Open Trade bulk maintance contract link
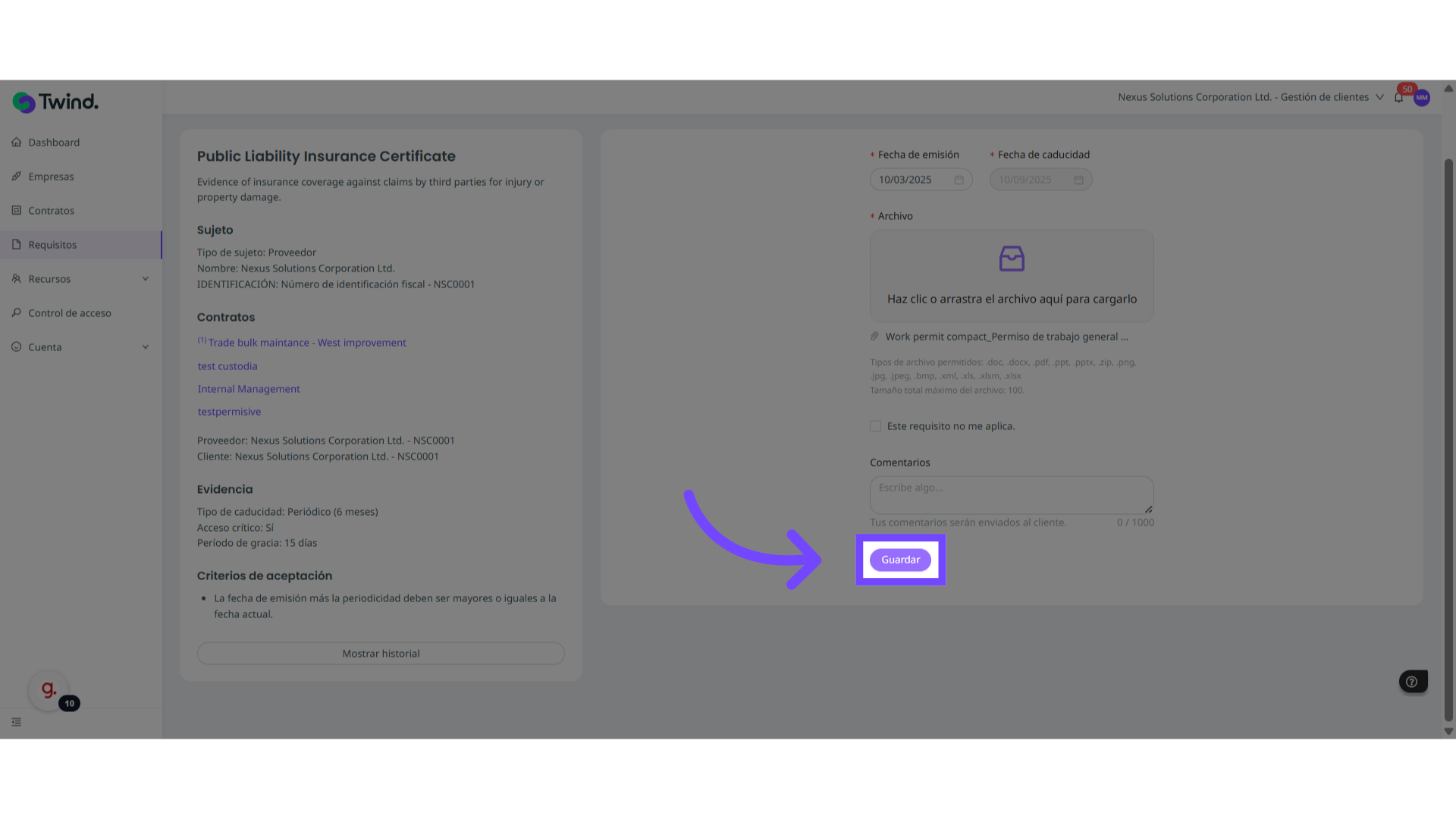Image resolution: width=1456 pixels, height=819 pixels. tap(307, 343)
